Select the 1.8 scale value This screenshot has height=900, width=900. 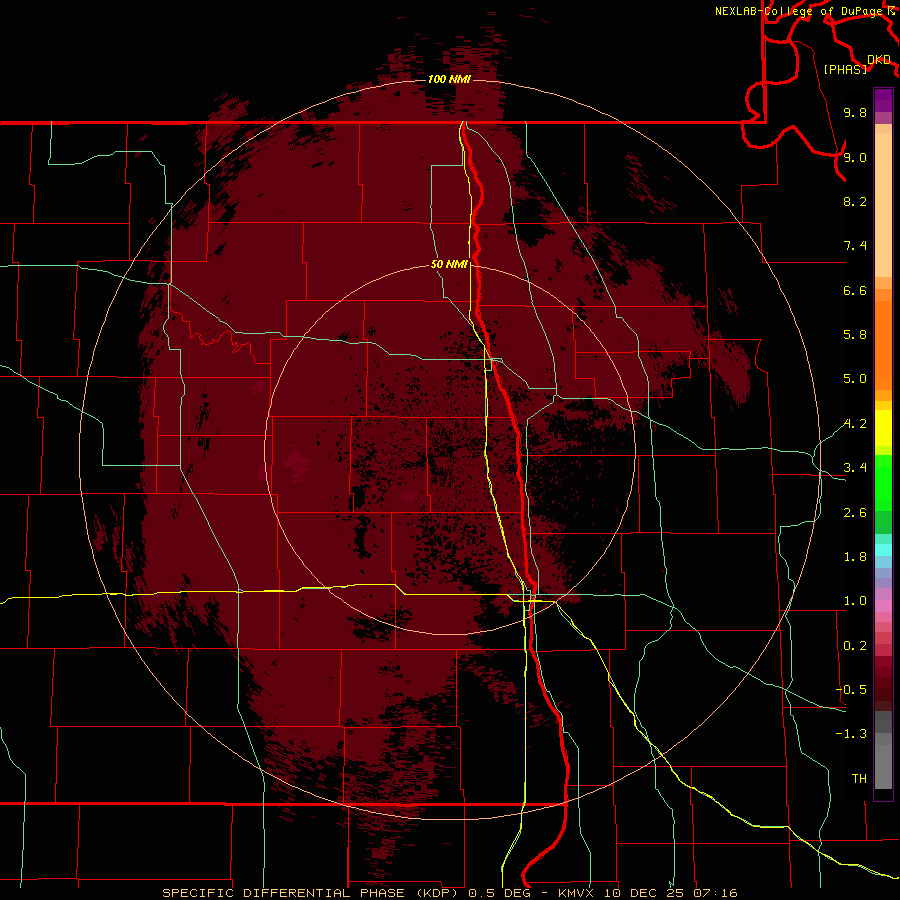click(855, 557)
